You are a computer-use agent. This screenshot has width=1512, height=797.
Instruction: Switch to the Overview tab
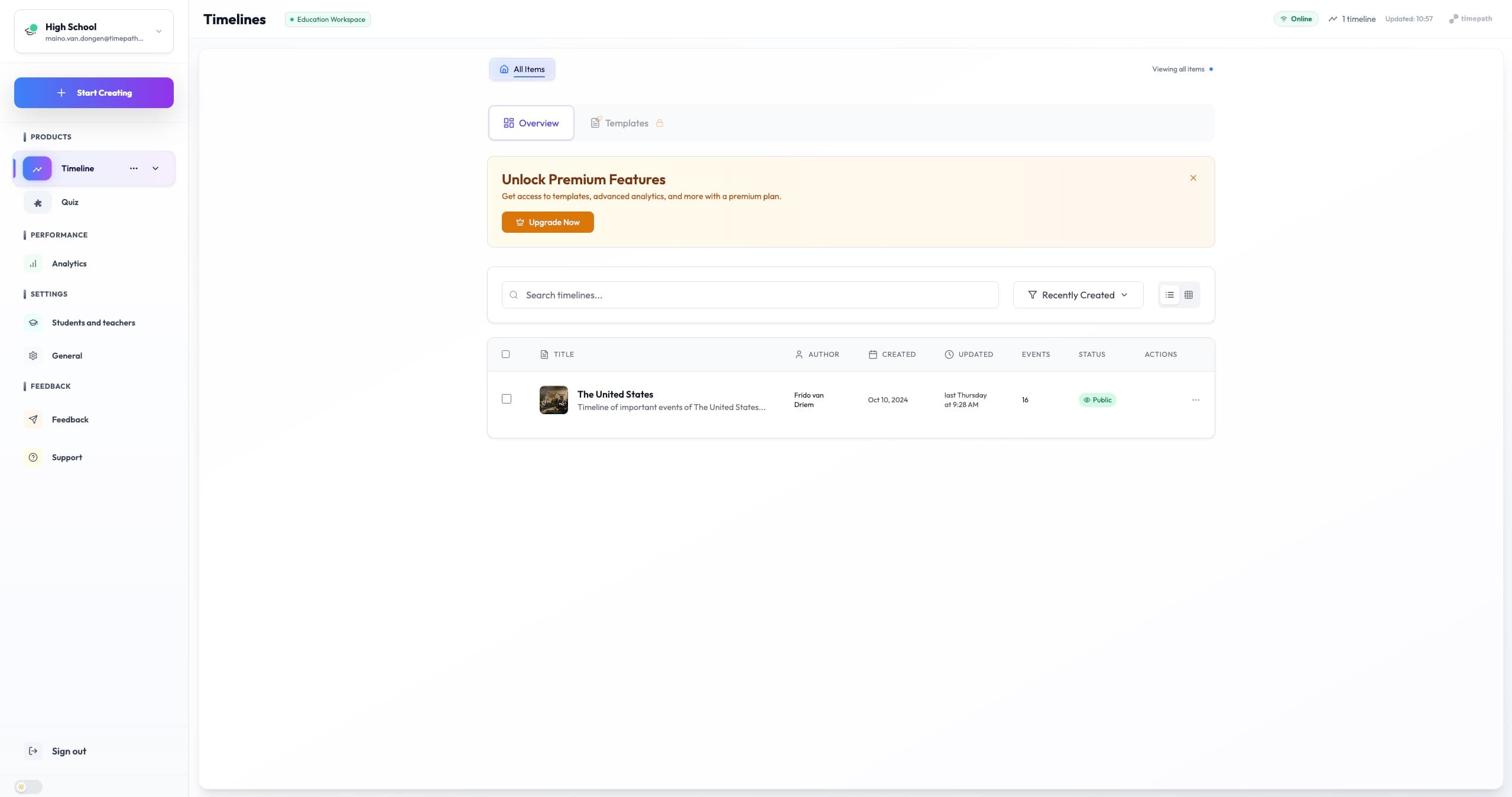pyautogui.click(x=531, y=123)
